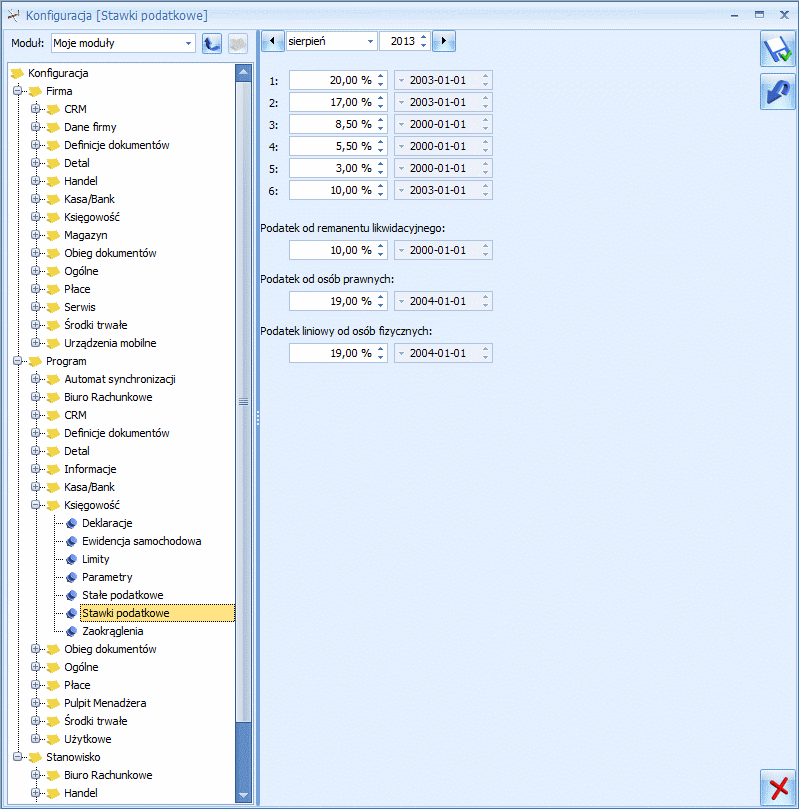The image size is (799, 809).
Task: Click the Zaokrąglenia item icon
Action: [x=72, y=632]
